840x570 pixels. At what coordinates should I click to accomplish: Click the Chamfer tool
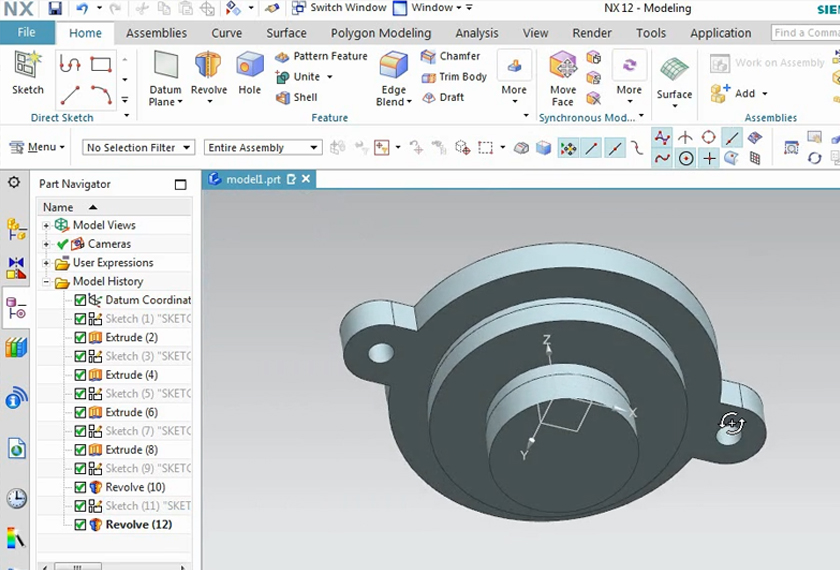451,56
